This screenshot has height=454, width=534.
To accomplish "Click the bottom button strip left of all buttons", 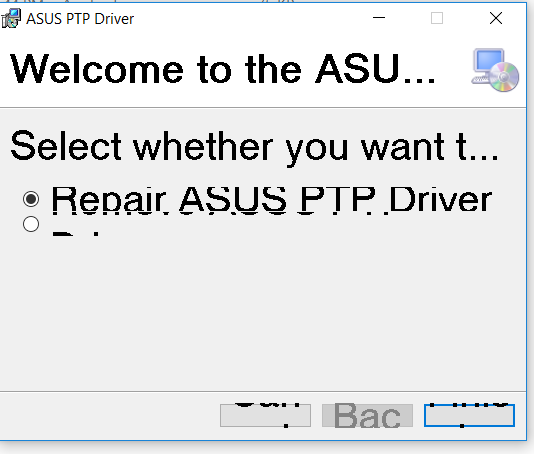I will pyautogui.click(x=109, y=416).
